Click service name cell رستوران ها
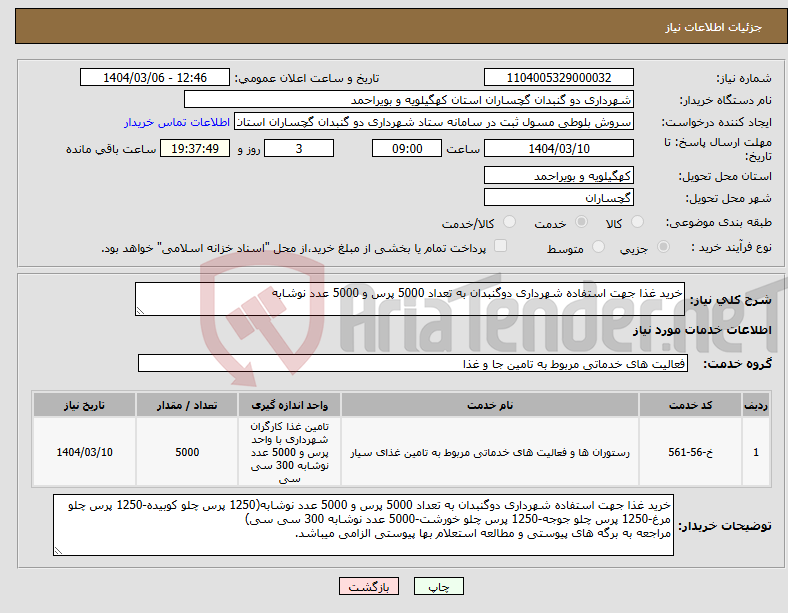788x613 pixels. click(x=489, y=452)
